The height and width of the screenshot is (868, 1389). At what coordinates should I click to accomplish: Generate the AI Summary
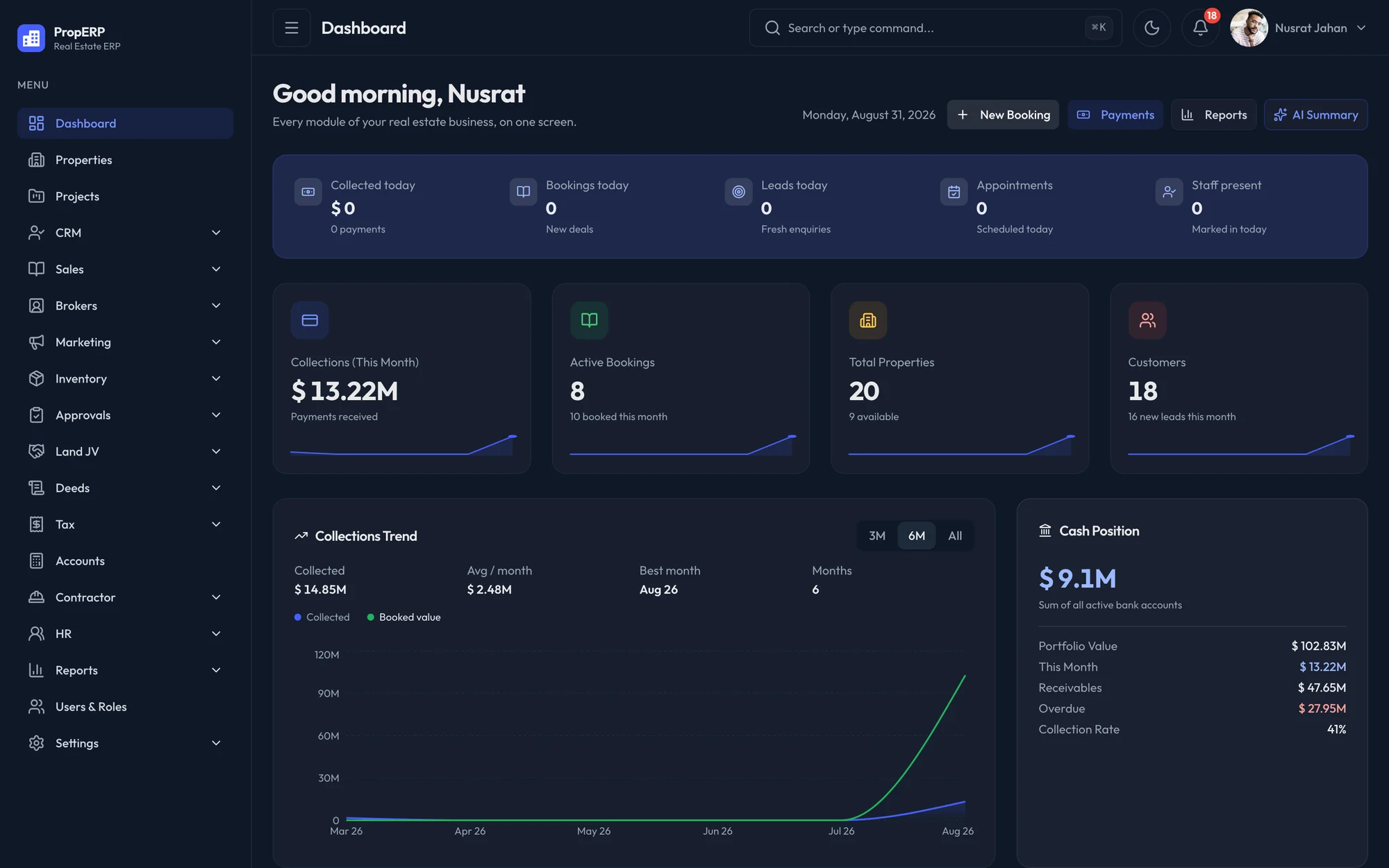(1316, 115)
